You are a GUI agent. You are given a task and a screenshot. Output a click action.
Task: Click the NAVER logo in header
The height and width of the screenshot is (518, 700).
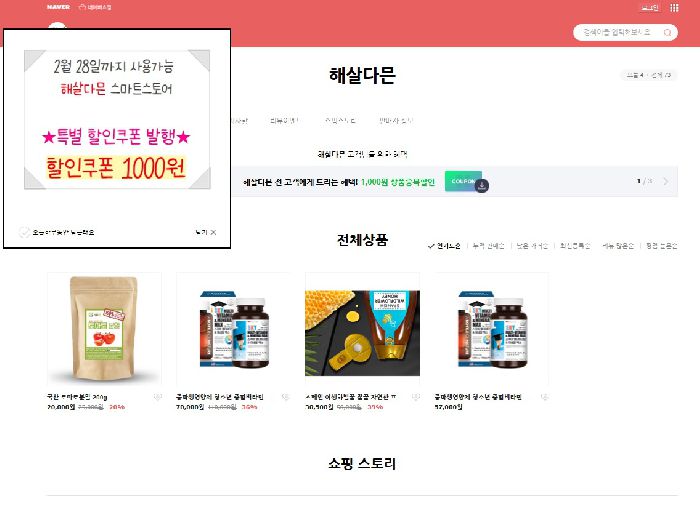click(x=58, y=7)
